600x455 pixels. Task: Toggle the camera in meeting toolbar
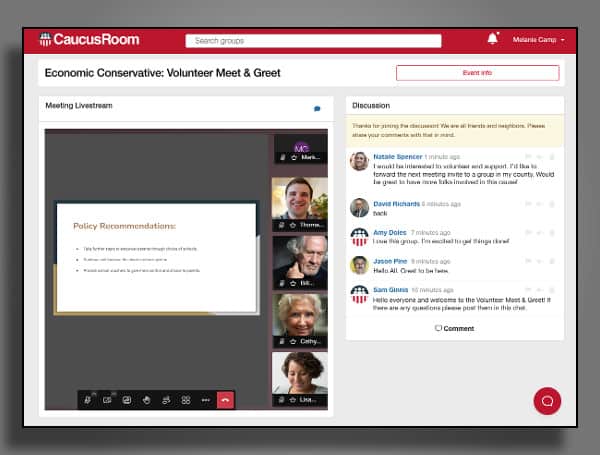pos(107,400)
